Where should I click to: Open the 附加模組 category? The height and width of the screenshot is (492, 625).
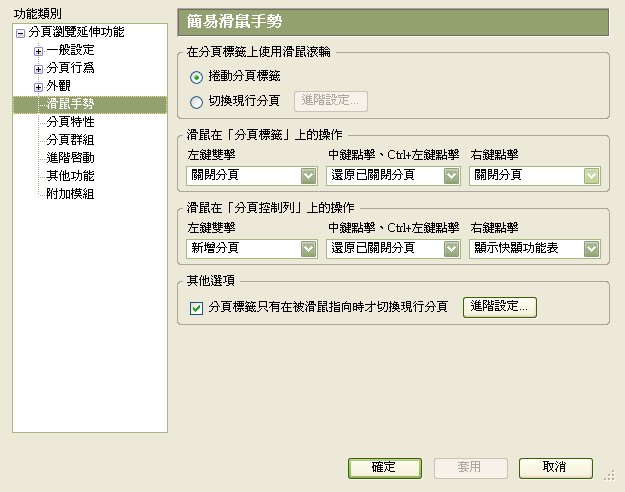coord(70,194)
